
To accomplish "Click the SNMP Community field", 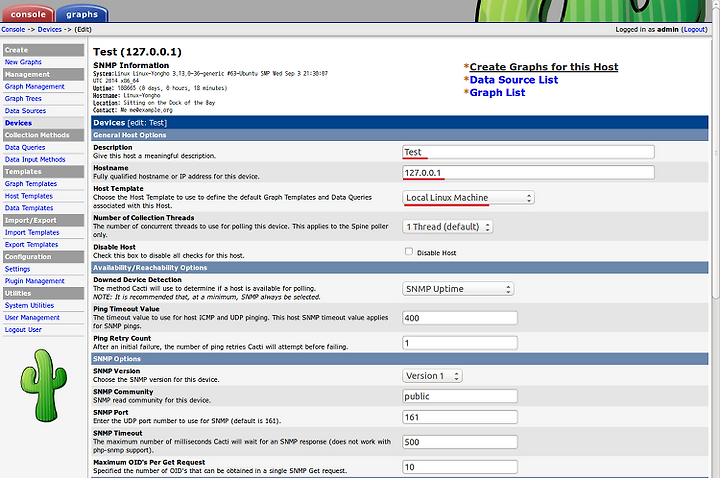I will click(460, 396).
